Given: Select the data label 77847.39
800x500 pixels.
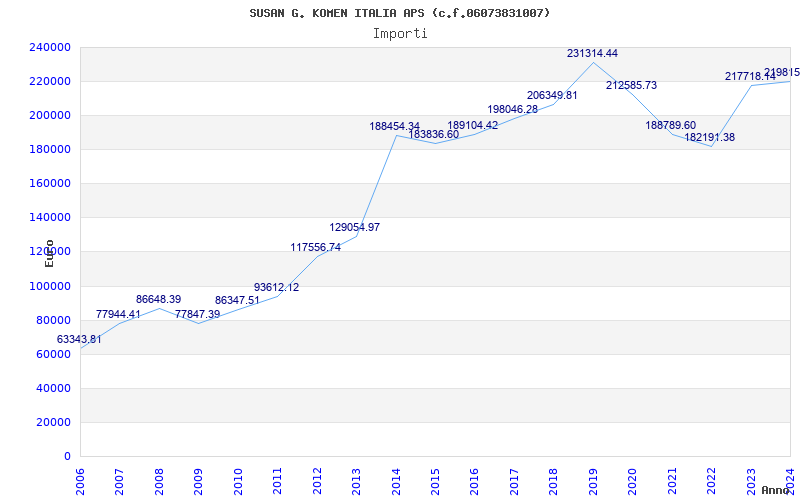Looking at the screenshot, I should pos(197,314).
